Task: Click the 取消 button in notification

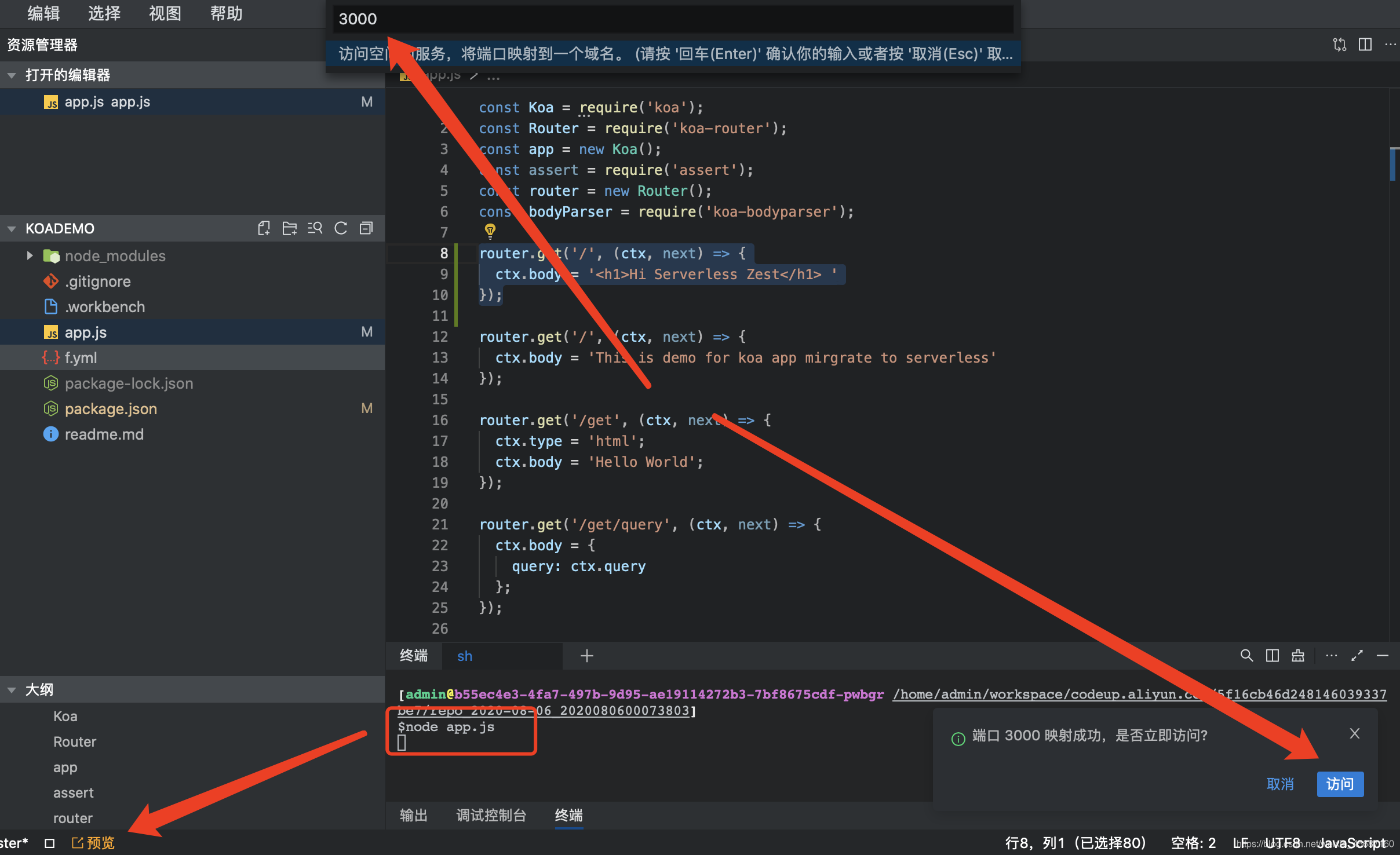Action: tap(1280, 784)
